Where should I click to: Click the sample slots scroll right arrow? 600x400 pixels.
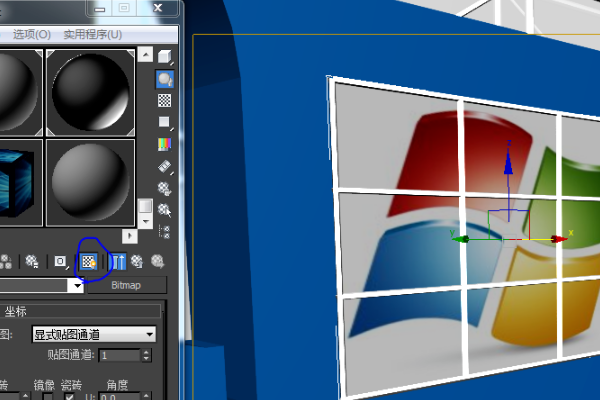pos(130,236)
